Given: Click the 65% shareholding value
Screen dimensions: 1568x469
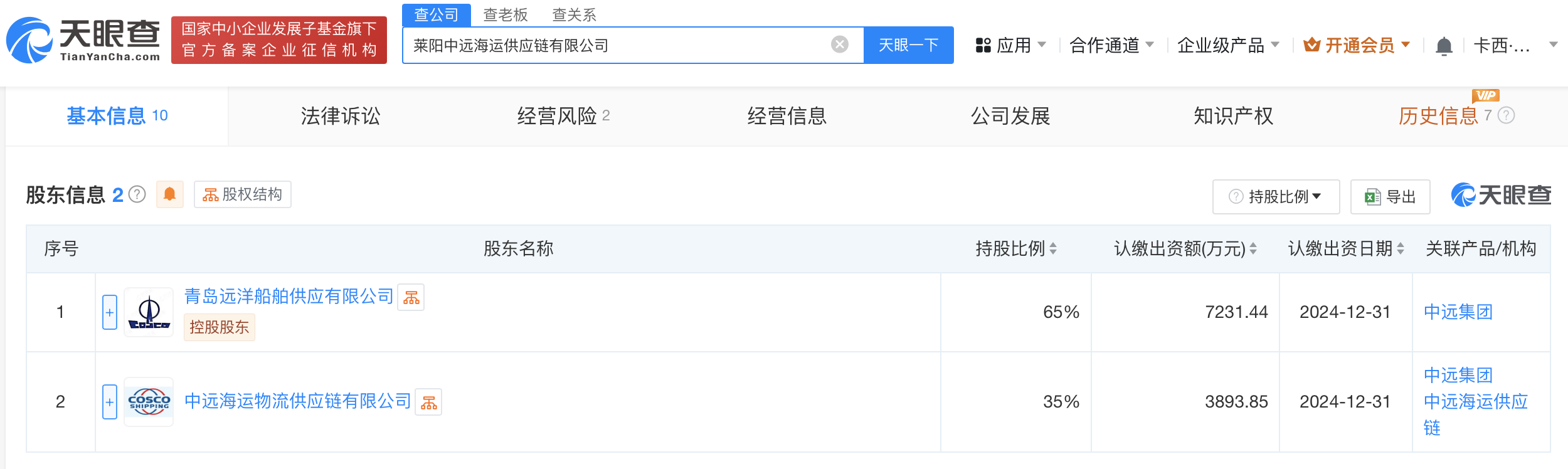Looking at the screenshot, I should point(1061,312).
